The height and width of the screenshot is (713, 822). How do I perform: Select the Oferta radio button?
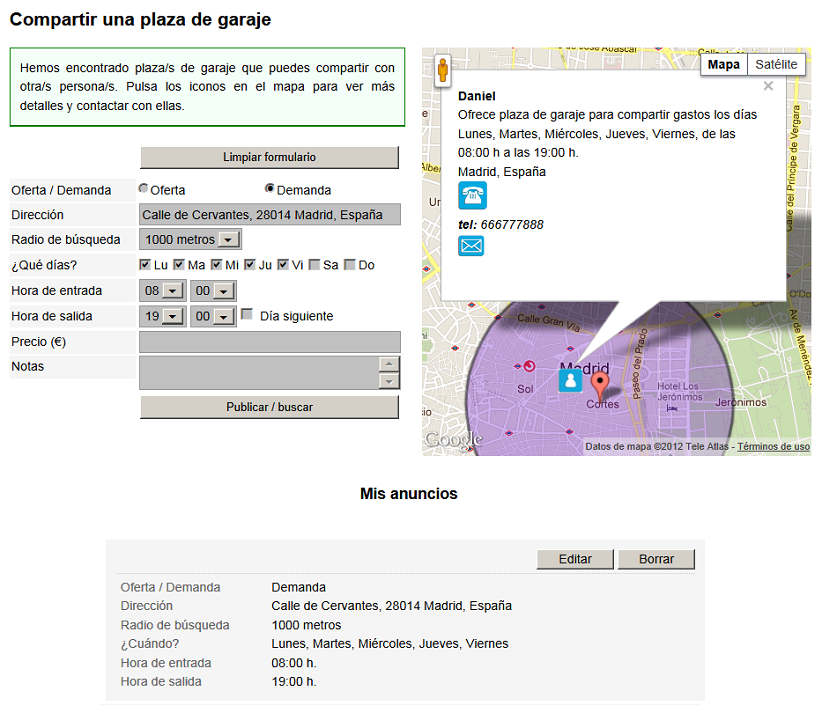[144, 188]
